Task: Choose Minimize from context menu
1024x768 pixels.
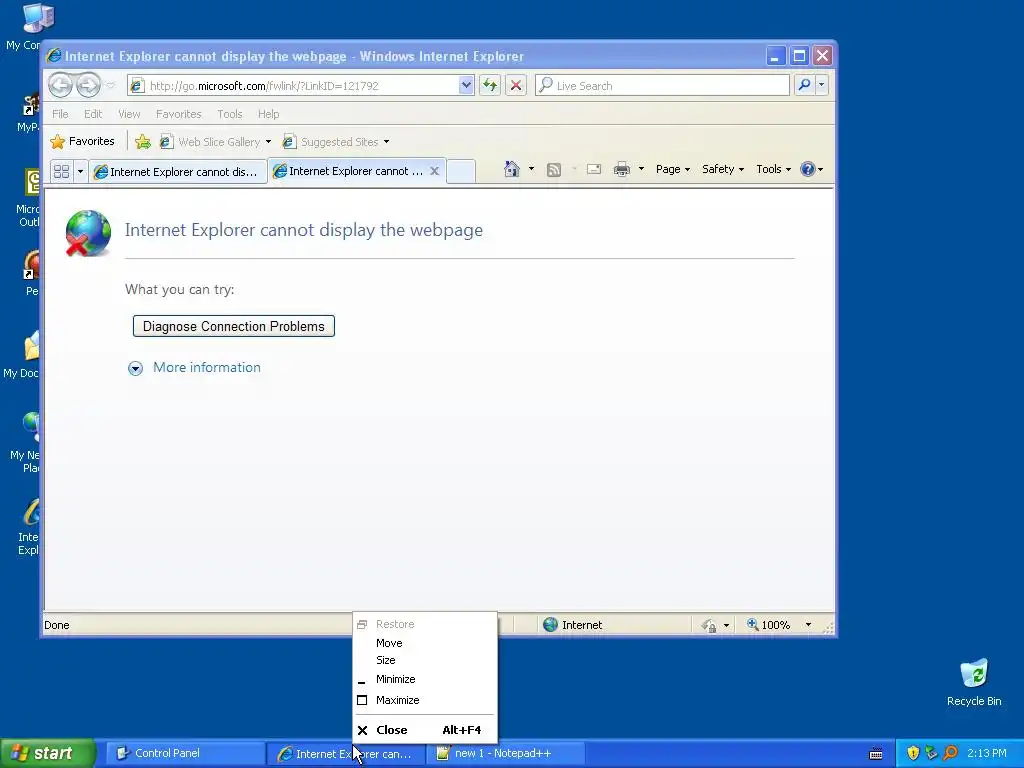Action: [424, 679]
